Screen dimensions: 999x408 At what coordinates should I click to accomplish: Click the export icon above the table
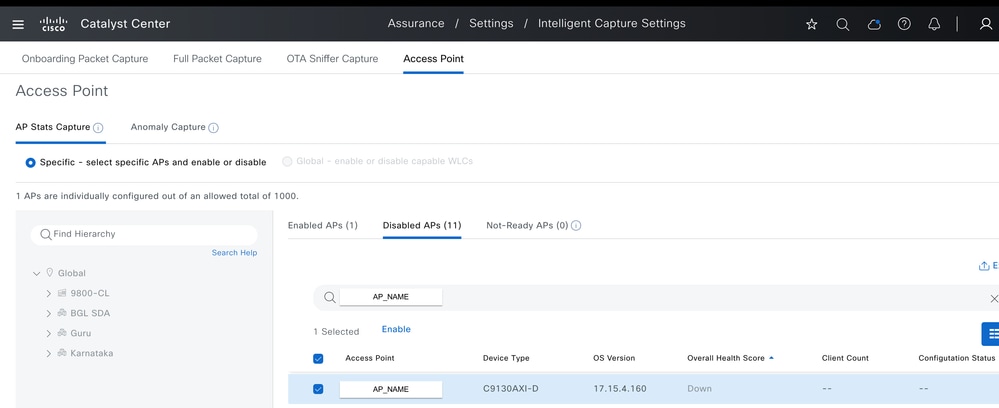coord(984,266)
